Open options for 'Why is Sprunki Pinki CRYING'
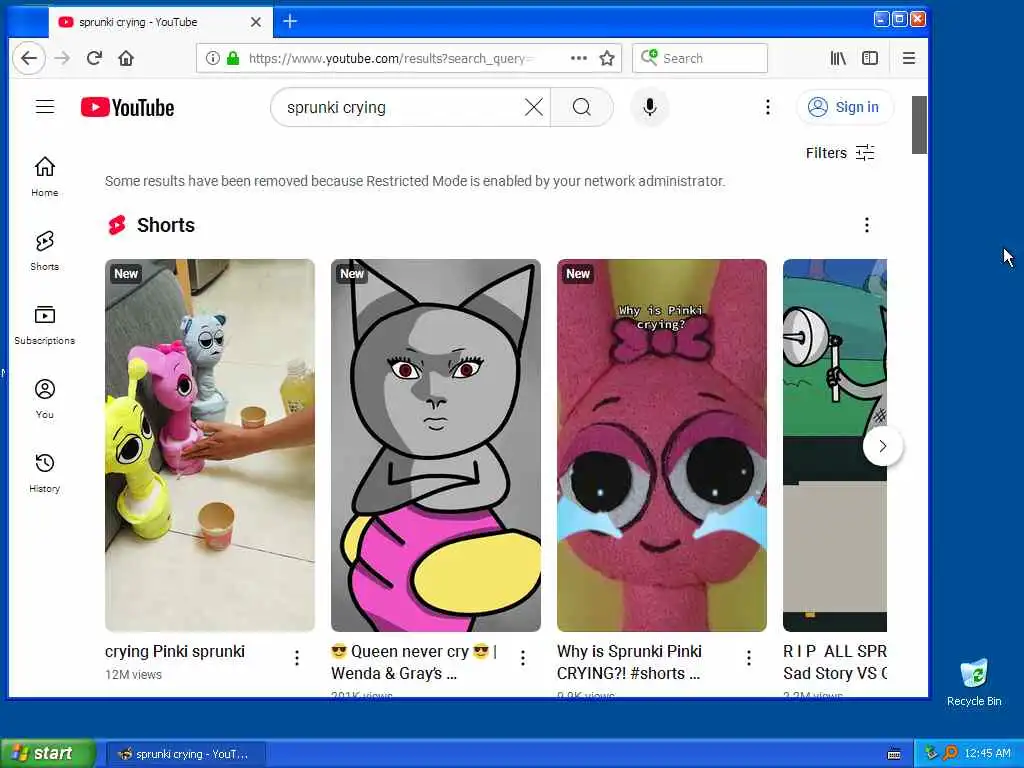Image resolution: width=1024 pixels, height=768 pixels. (749, 658)
